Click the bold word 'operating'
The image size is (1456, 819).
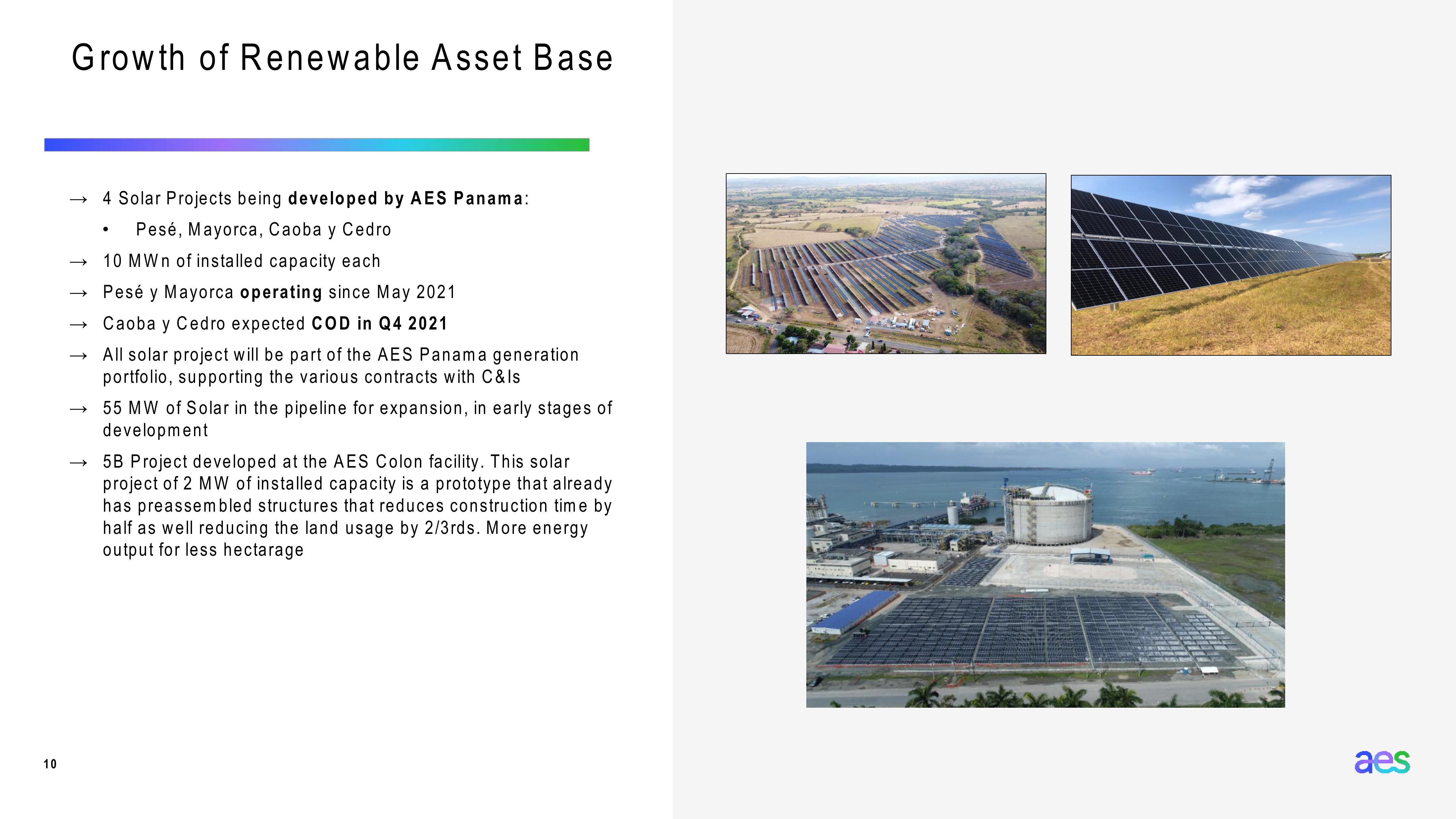pyautogui.click(x=281, y=292)
